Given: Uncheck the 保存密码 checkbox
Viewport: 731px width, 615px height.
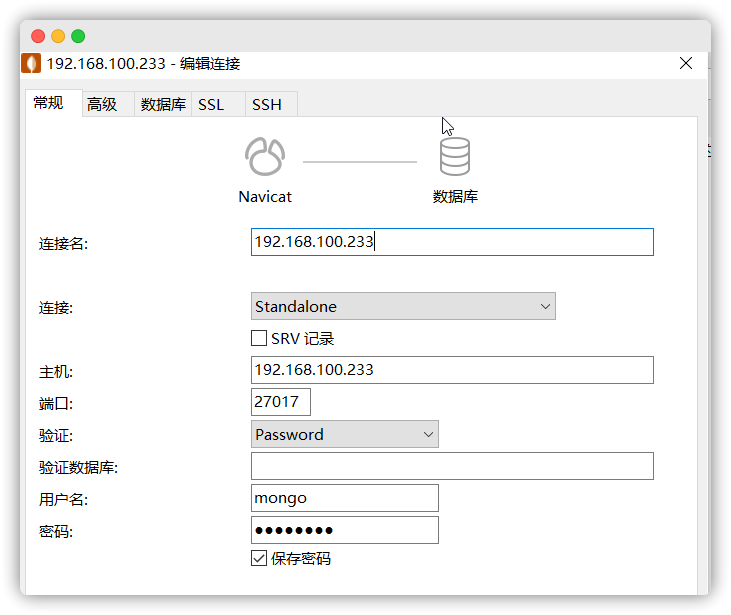Looking at the screenshot, I should (x=259, y=558).
